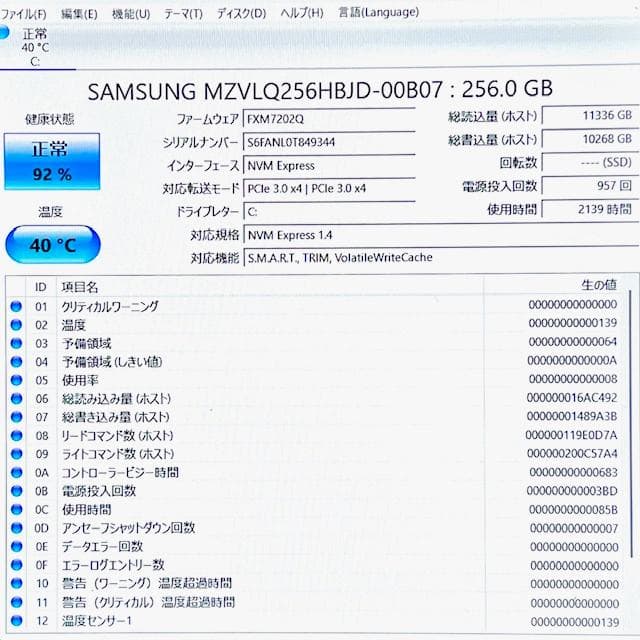Click the standard field NVM Express 1.4
This screenshot has height=640, width=640.
tap(441, 235)
